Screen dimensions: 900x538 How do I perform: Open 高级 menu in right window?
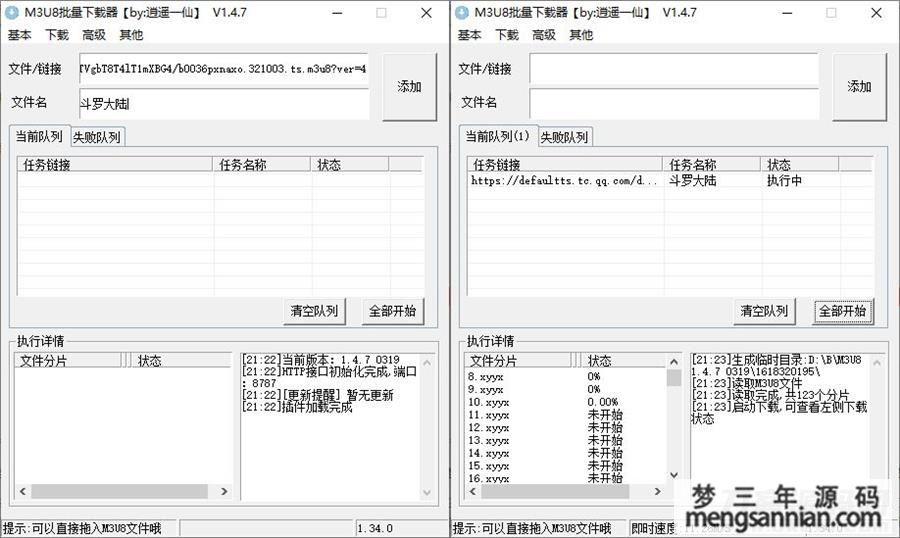click(544, 35)
